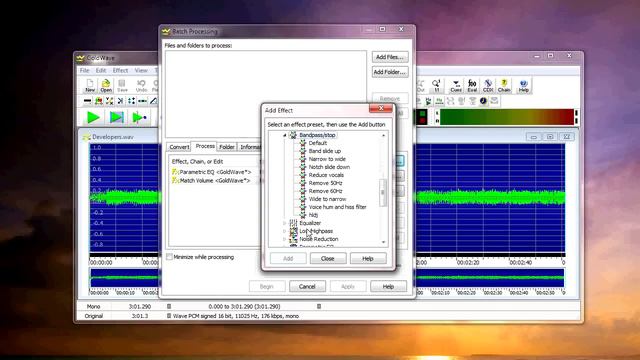Open the View menu in GoldWave

(141, 71)
